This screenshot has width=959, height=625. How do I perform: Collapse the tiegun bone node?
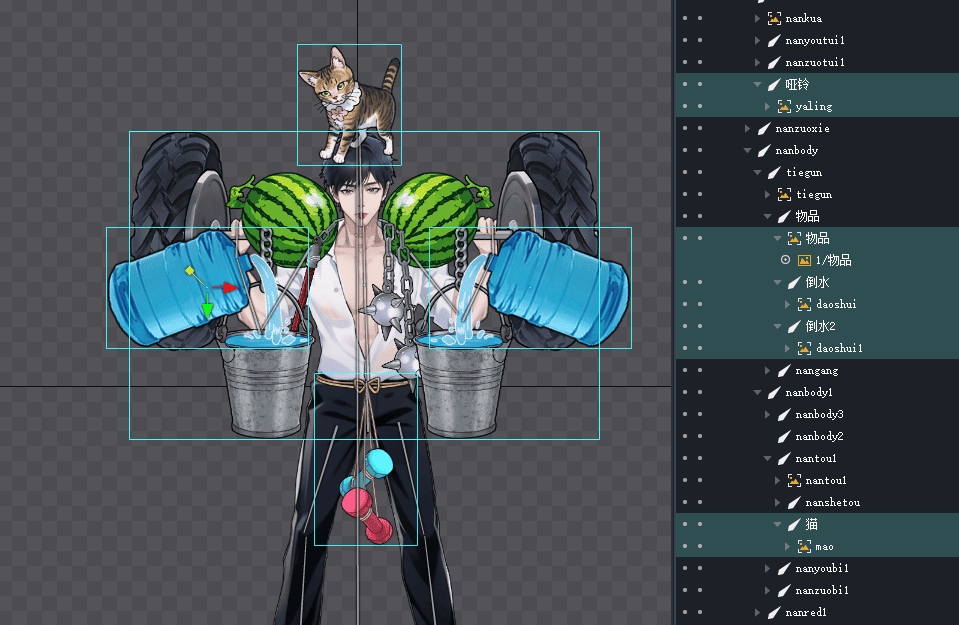[x=758, y=173]
